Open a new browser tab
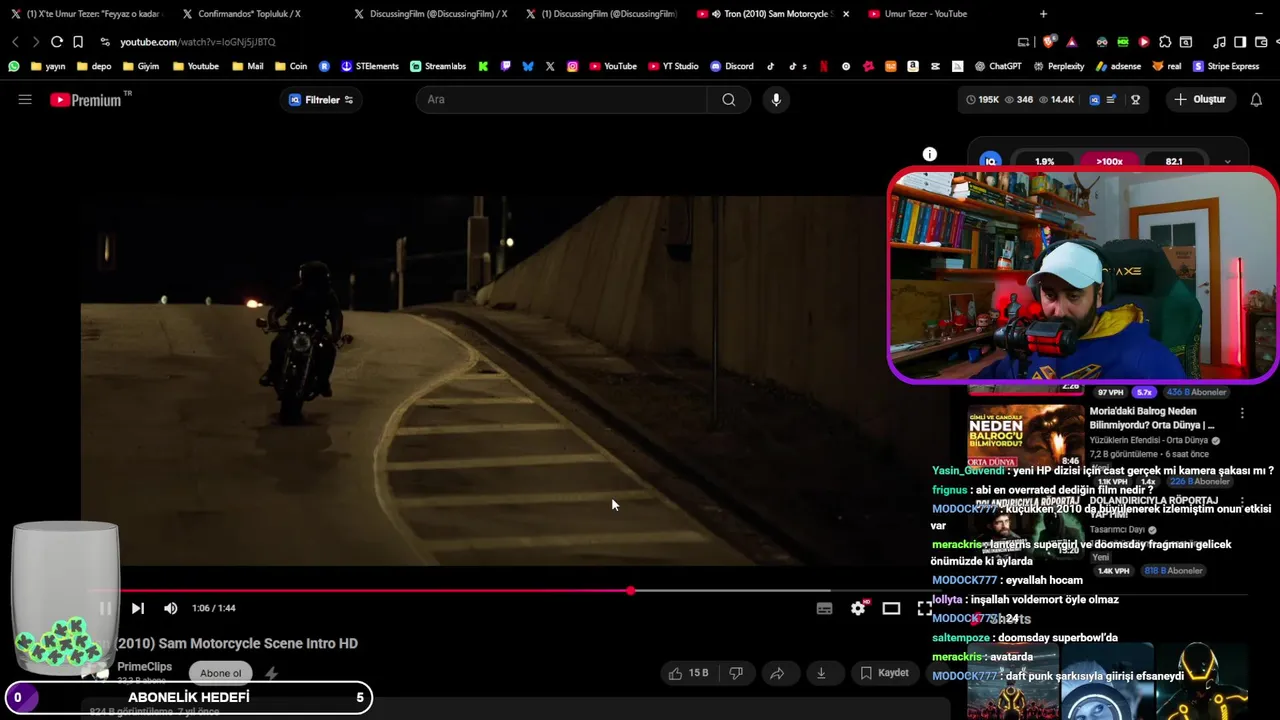1280x720 pixels. tap(1043, 14)
